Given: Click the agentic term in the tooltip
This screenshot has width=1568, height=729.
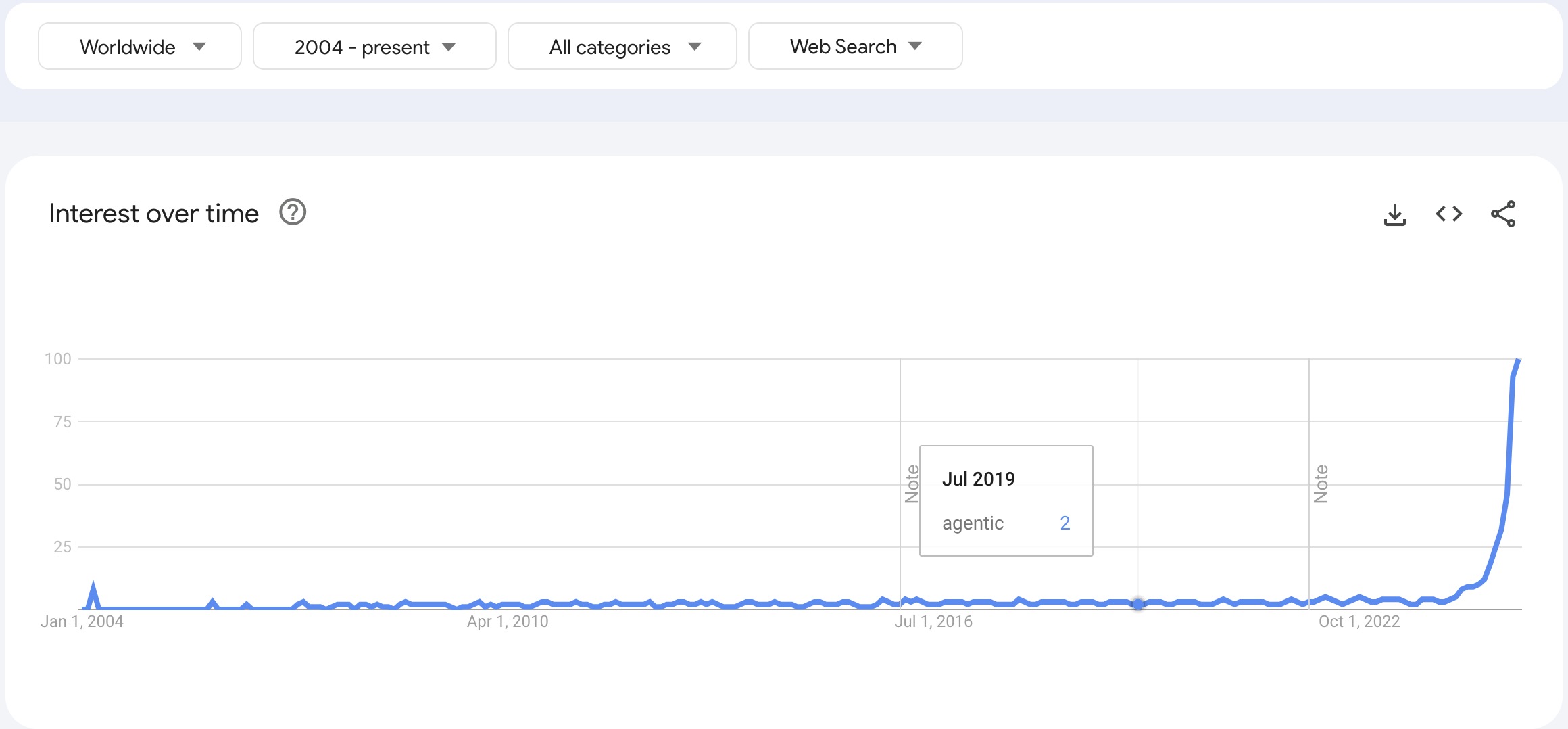Looking at the screenshot, I should pos(973,523).
